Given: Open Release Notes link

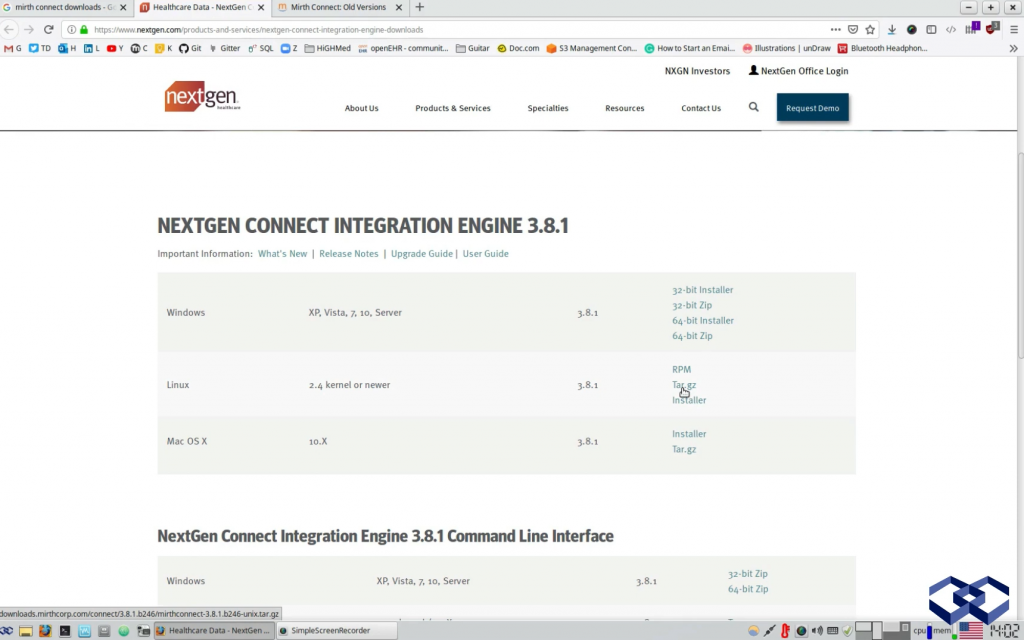Looking at the screenshot, I should point(349,254).
